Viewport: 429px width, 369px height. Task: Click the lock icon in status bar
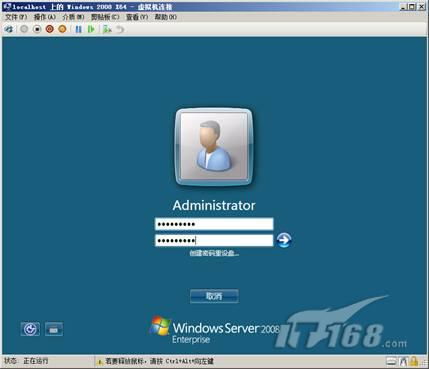click(x=414, y=361)
